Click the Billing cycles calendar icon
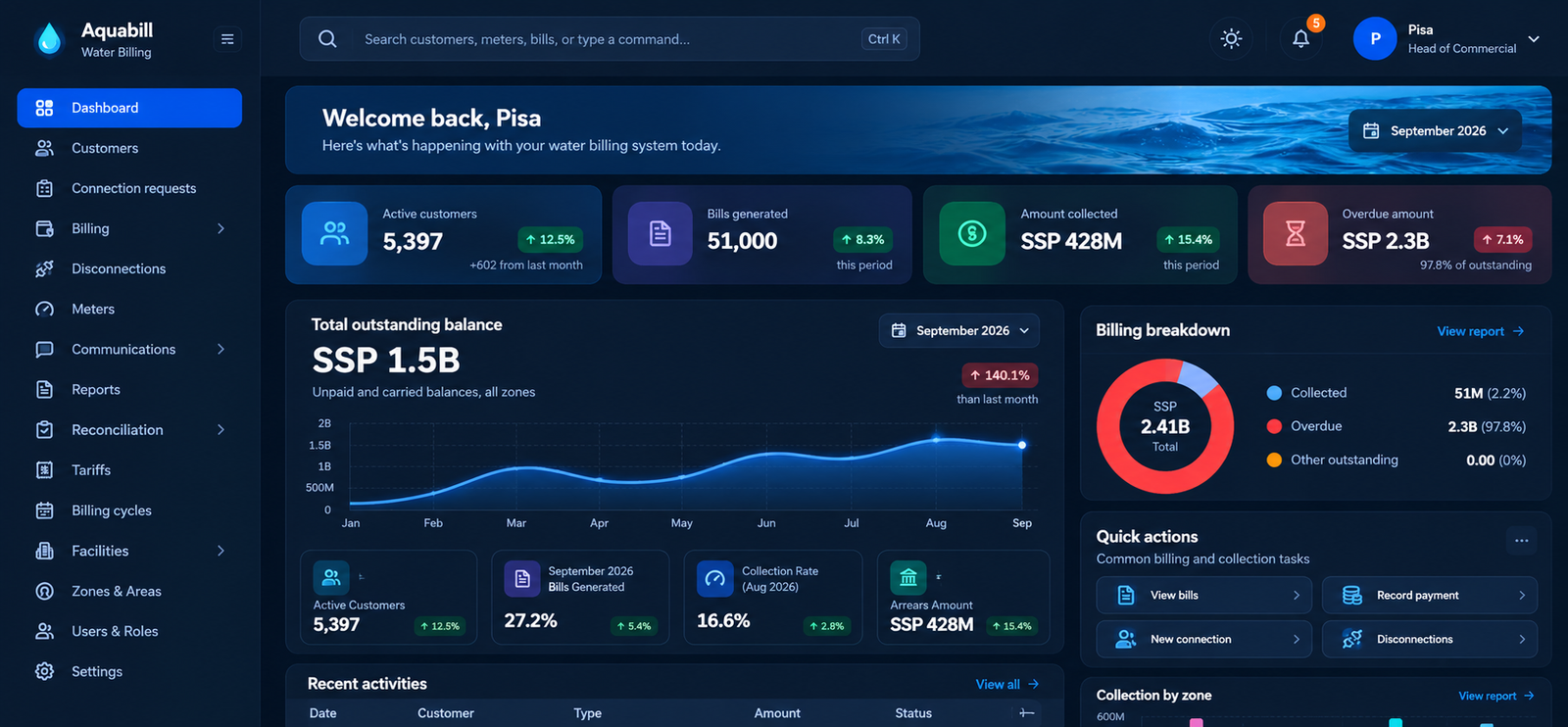This screenshot has height=727, width=1568. point(44,510)
